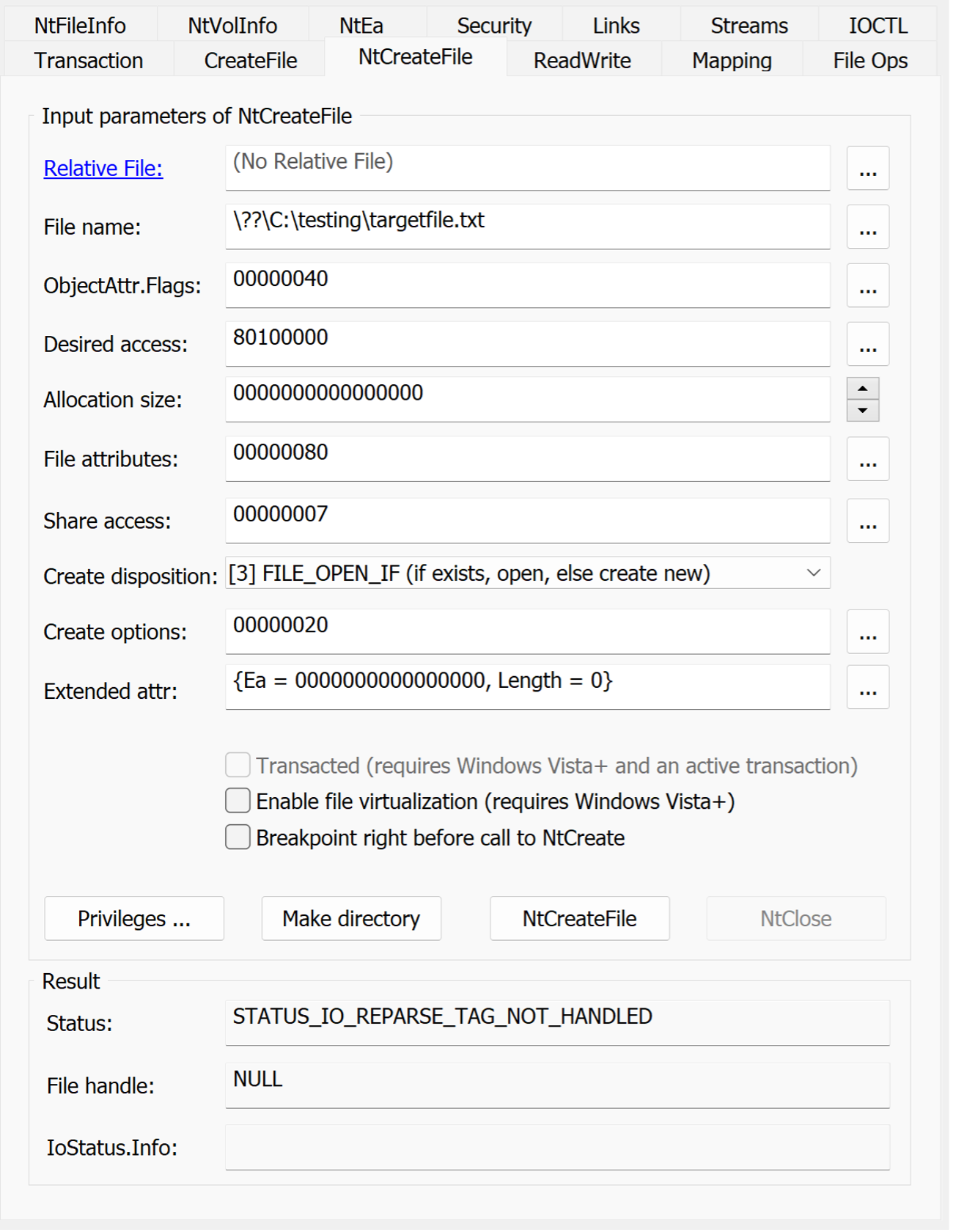953x1232 pixels.
Task: Open the ReadWrite tab
Action: tap(582, 61)
